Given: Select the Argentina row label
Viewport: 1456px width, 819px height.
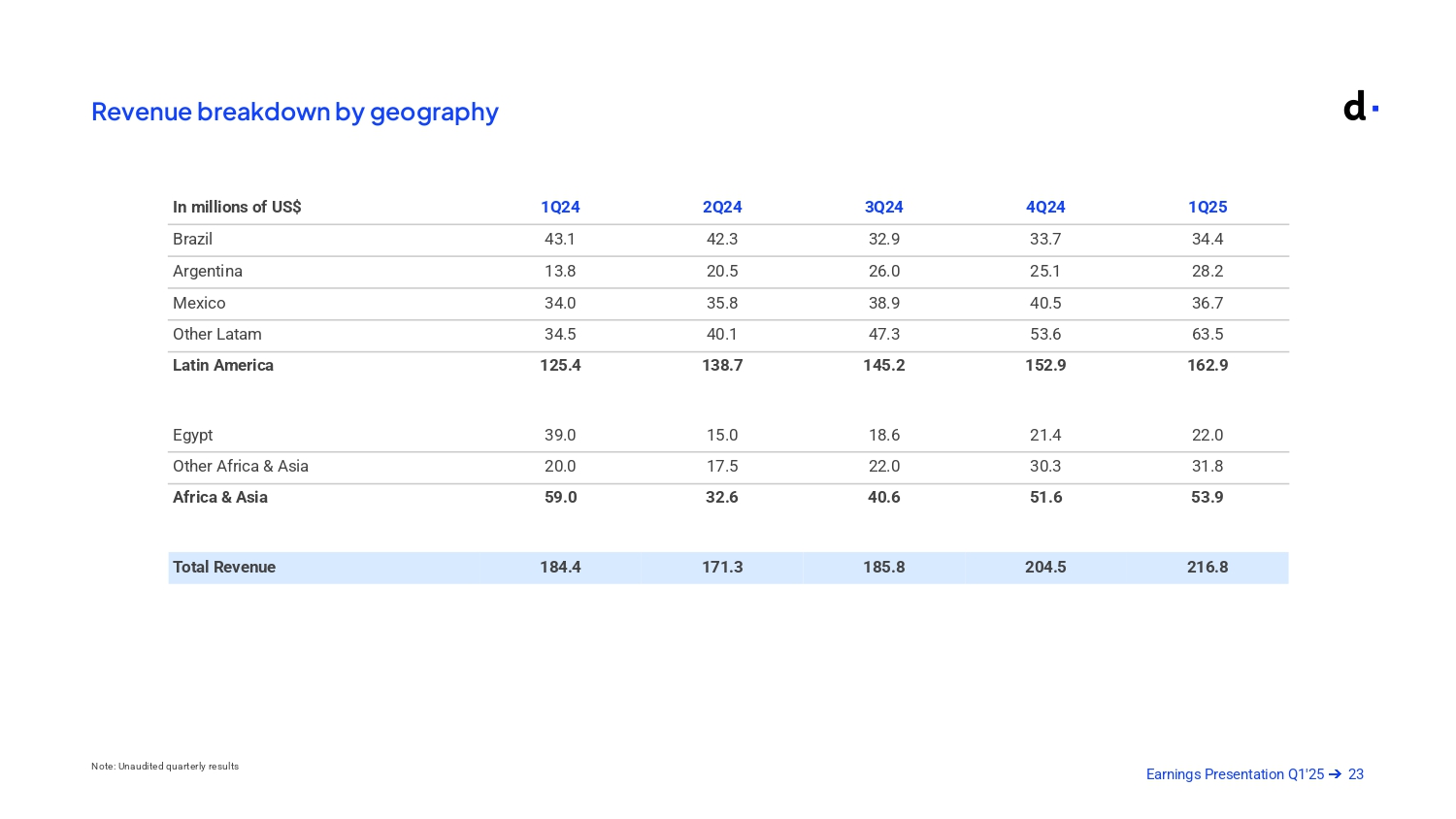Looking at the screenshot, I should tap(208, 271).
